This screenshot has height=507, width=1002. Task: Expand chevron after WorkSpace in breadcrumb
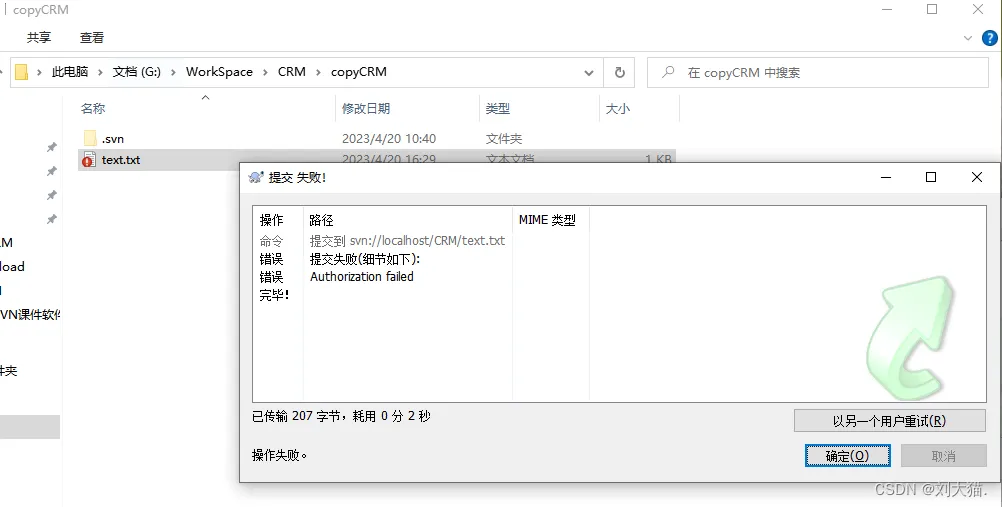(x=265, y=72)
